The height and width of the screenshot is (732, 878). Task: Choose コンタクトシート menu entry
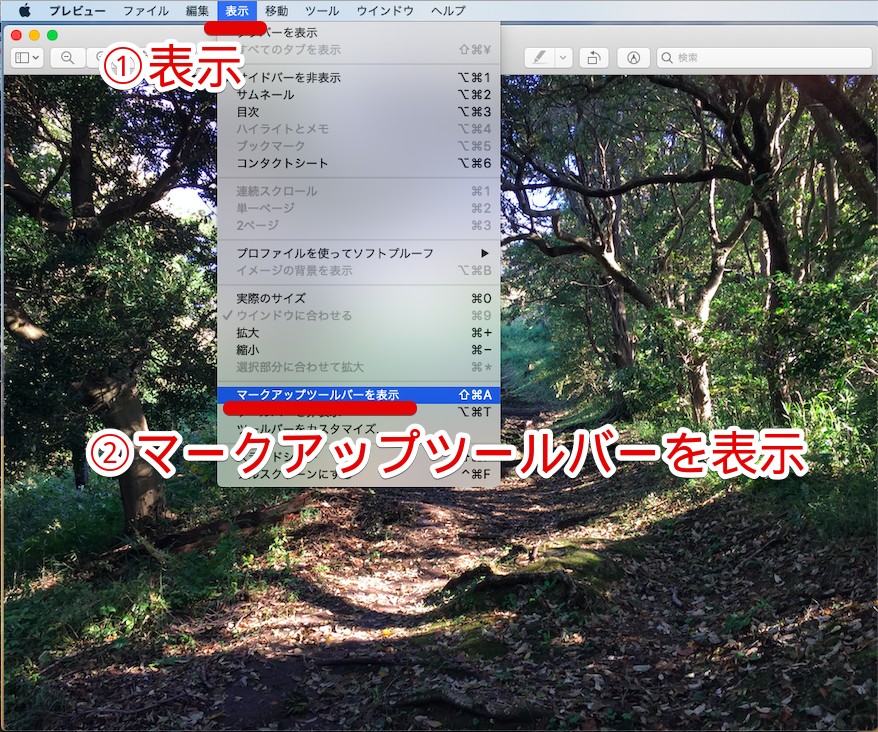point(282,163)
